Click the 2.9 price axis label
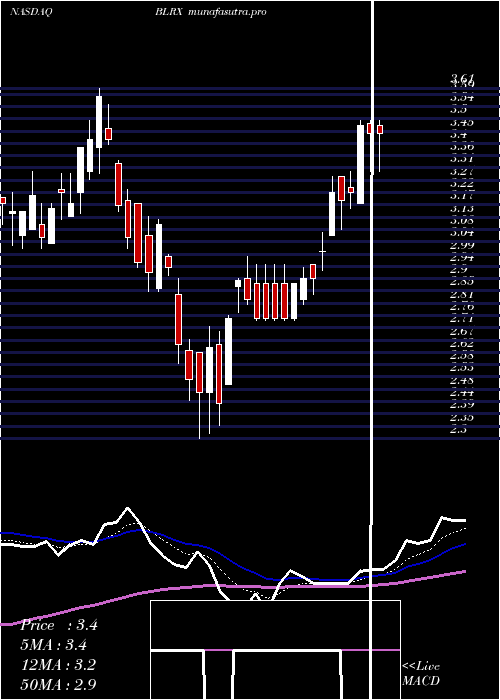 tap(459, 270)
